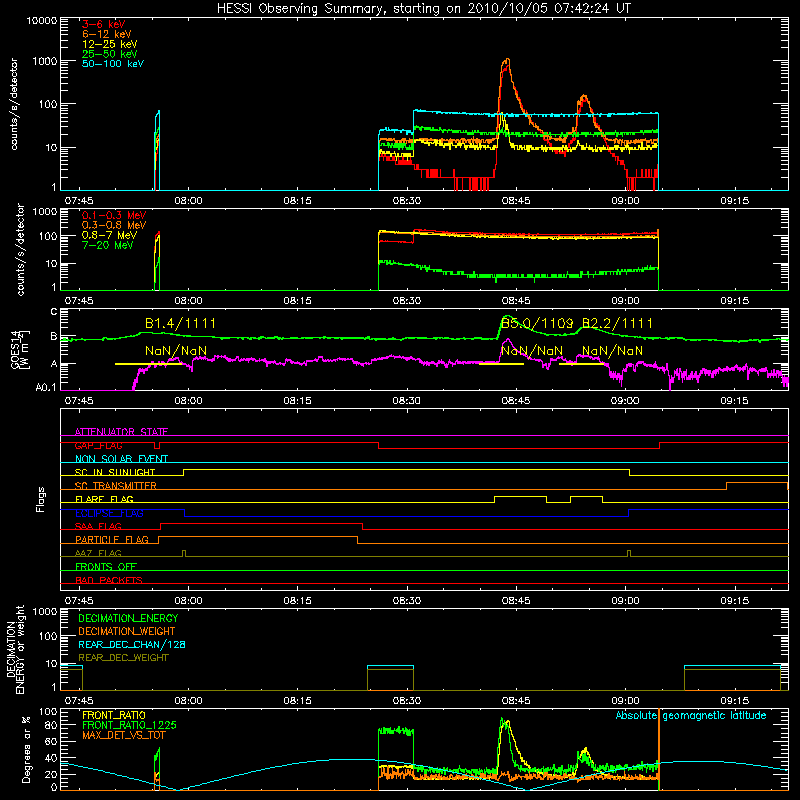Click the yellow bar under B5.0 NaN/NaN

[502, 364]
